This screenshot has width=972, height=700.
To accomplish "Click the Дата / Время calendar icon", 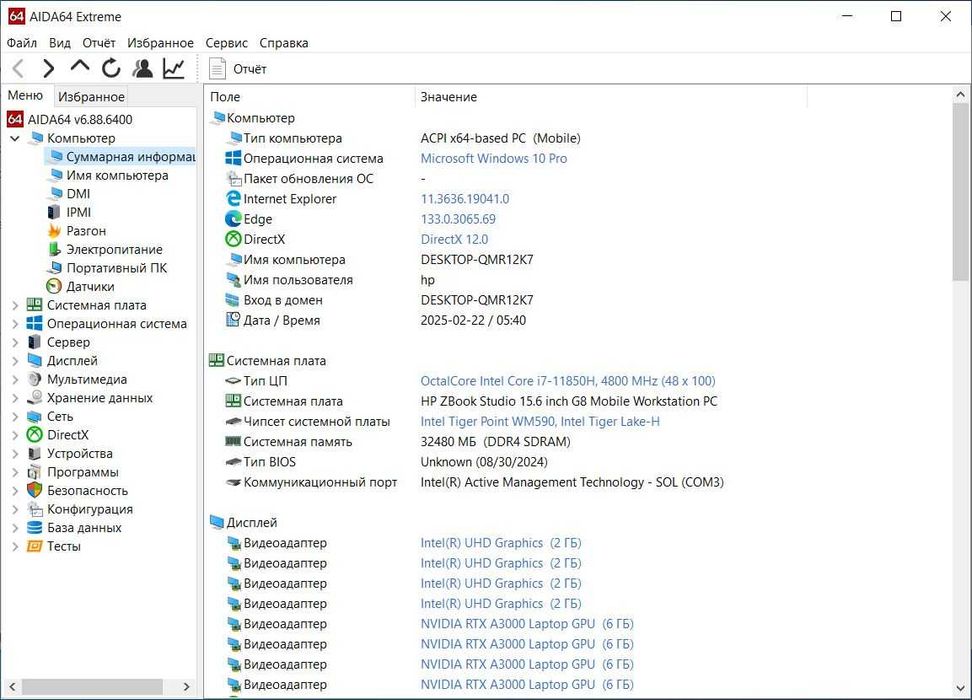I will [233, 320].
